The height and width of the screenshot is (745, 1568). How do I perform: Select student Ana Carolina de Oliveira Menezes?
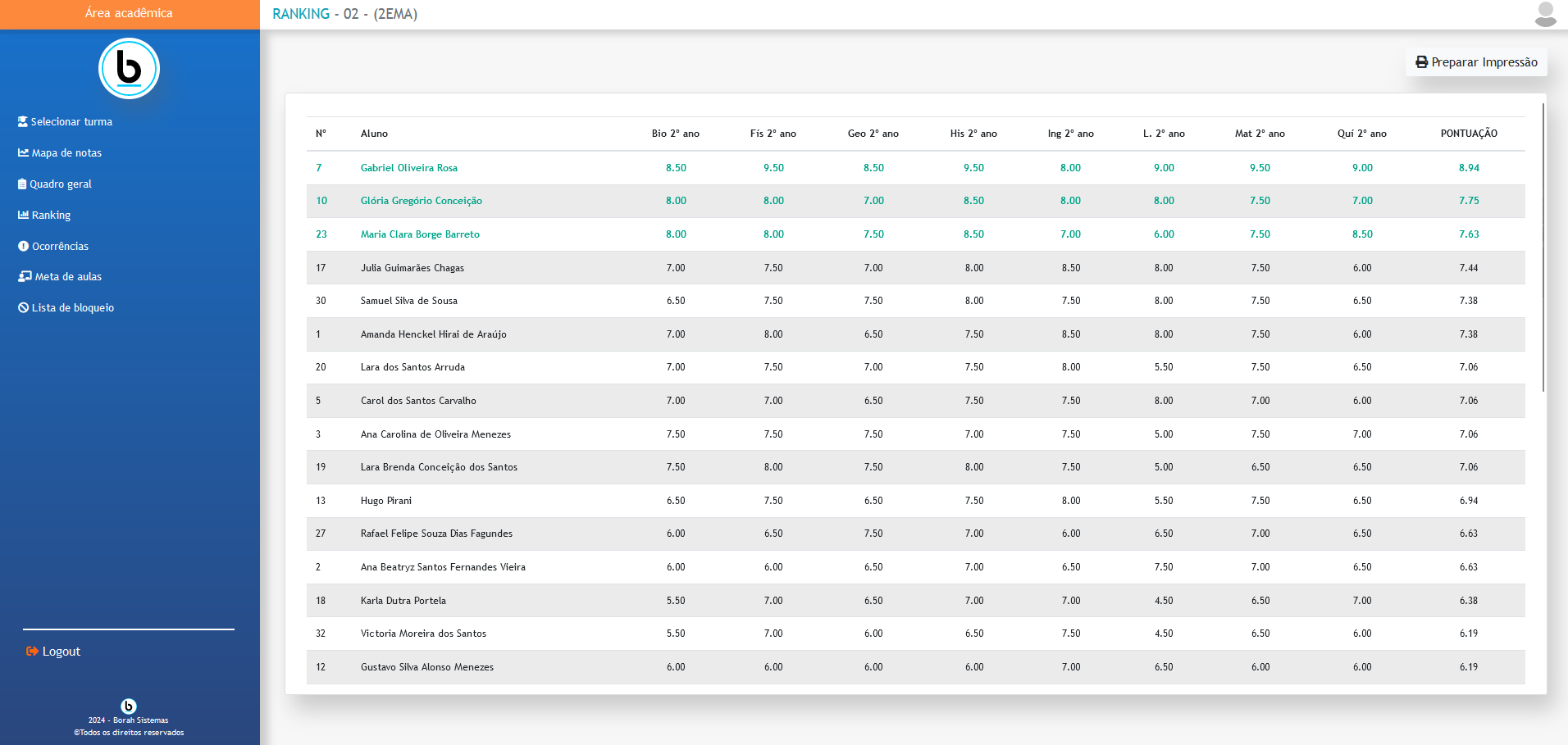435,434
